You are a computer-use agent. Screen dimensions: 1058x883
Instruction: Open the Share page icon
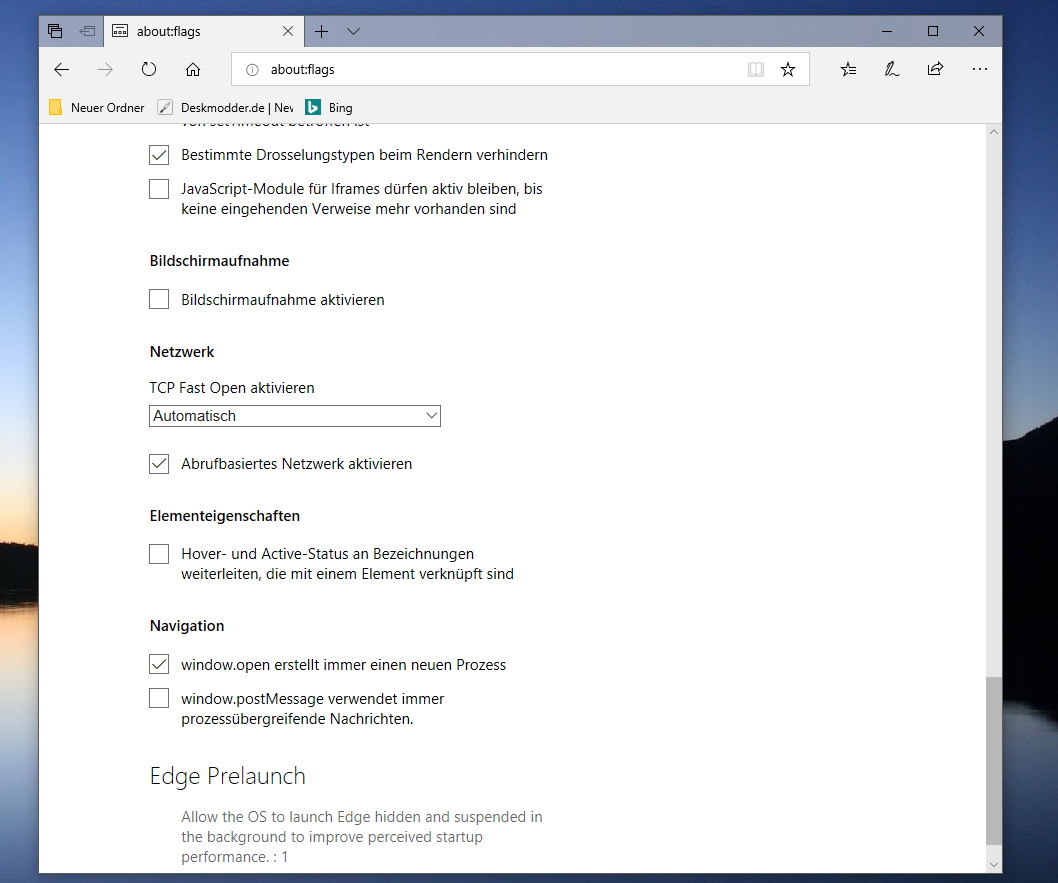935,69
